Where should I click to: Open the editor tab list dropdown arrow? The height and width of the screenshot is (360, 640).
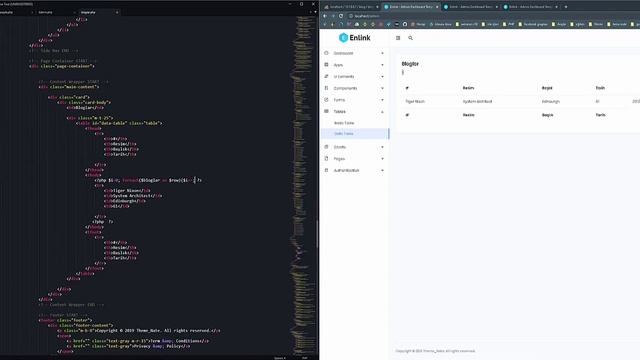(315, 12)
